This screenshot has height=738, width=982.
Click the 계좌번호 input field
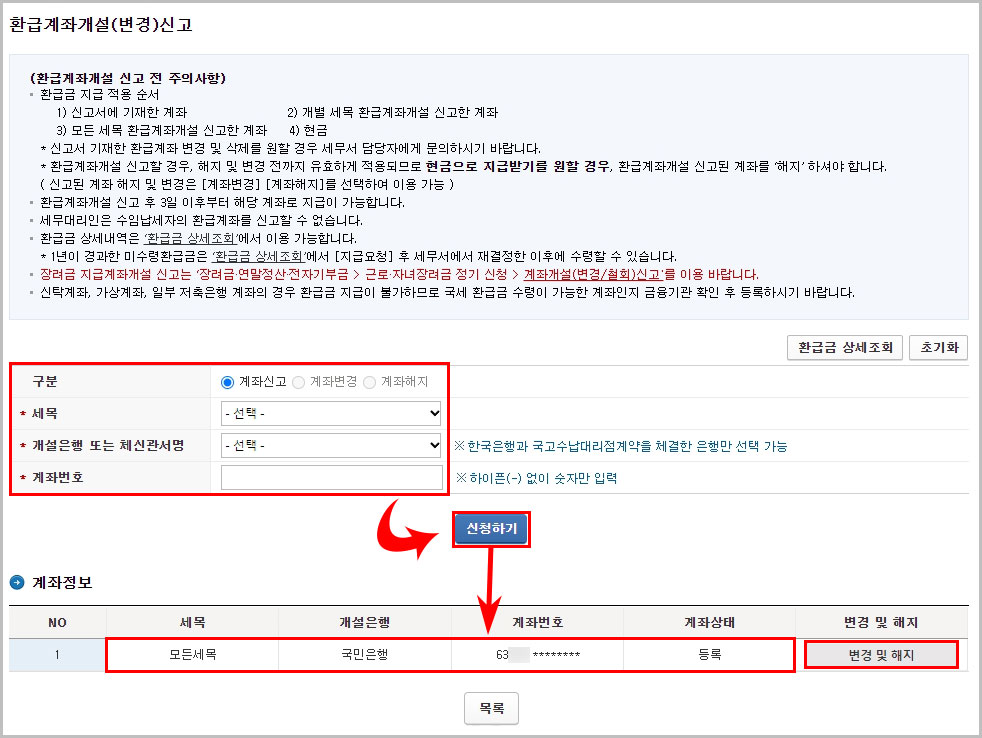coord(330,477)
